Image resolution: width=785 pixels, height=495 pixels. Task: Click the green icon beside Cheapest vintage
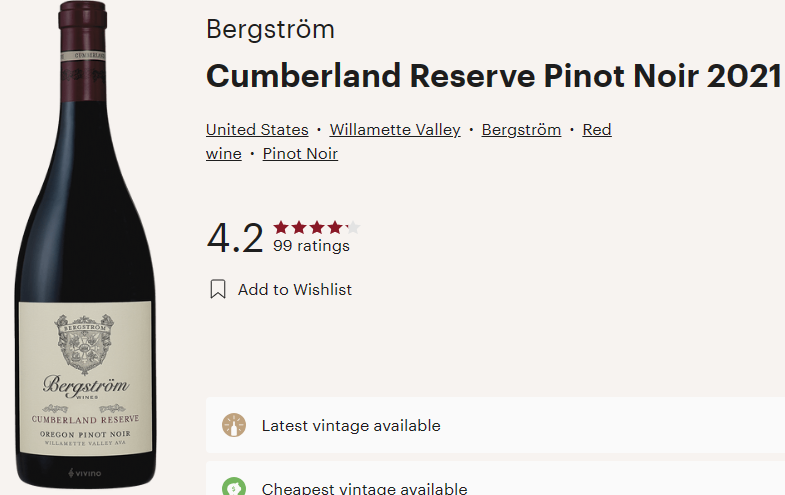coord(234,487)
